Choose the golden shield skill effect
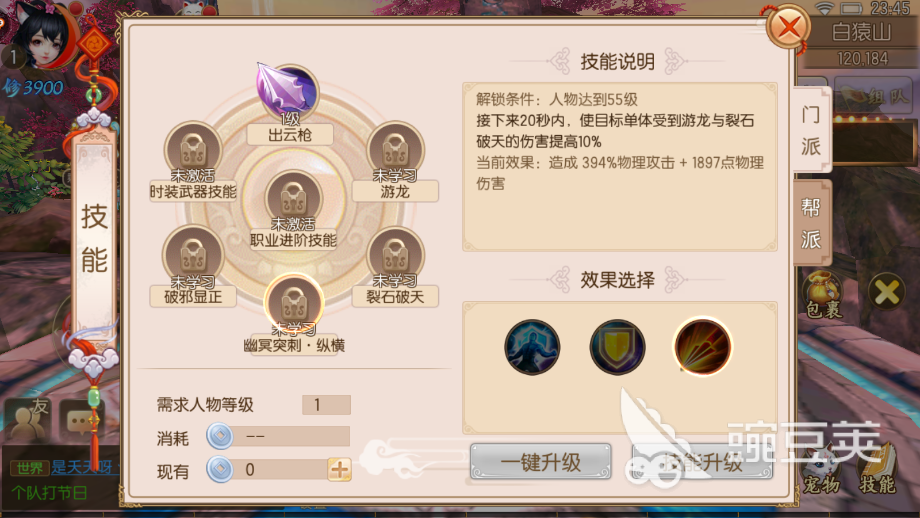The width and height of the screenshot is (920, 518). tap(617, 347)
